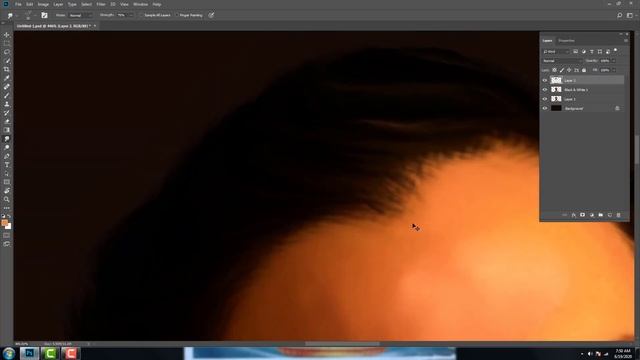Image resolution: width=640 pixels, height=360 pixels.
Task: Create a new group folder icon
Action: tap(600, 215)
